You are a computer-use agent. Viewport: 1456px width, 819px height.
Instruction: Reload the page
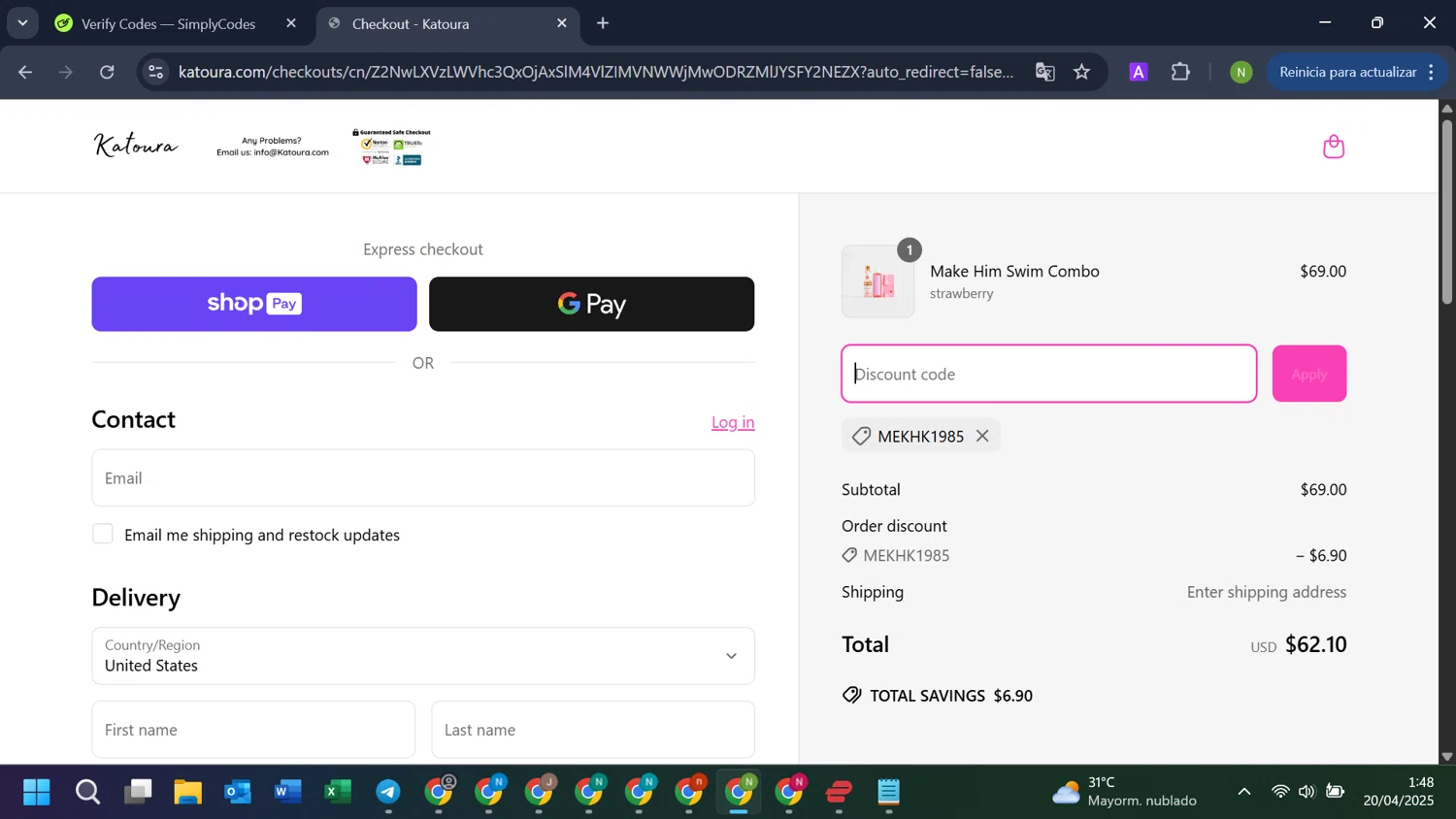click(107, 72)
